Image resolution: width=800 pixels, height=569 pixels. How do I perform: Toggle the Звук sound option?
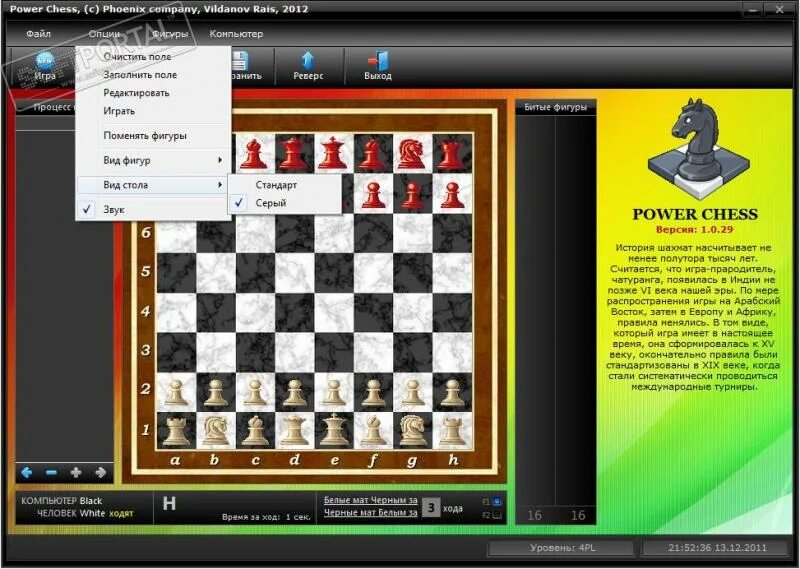[x=153, y=209]
